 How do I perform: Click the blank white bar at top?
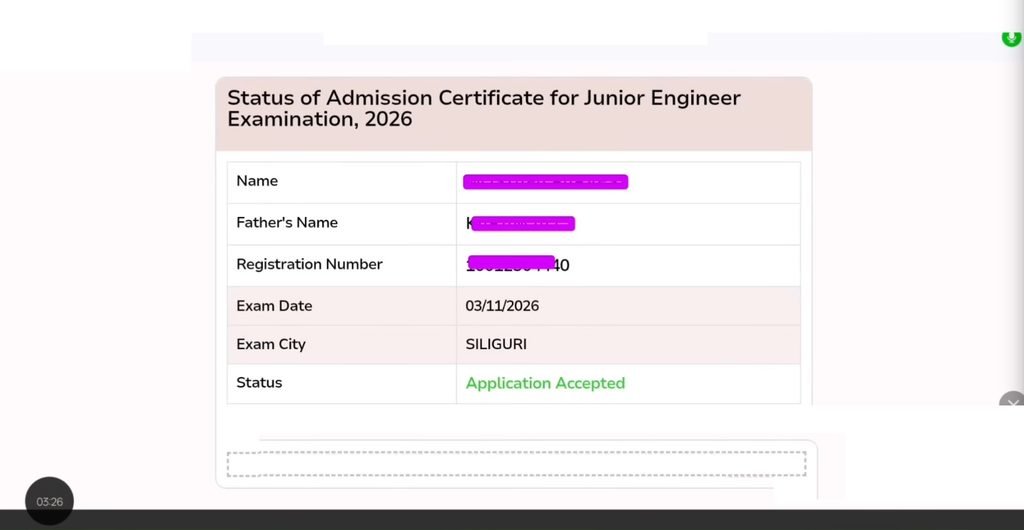[x=515, y=39]
